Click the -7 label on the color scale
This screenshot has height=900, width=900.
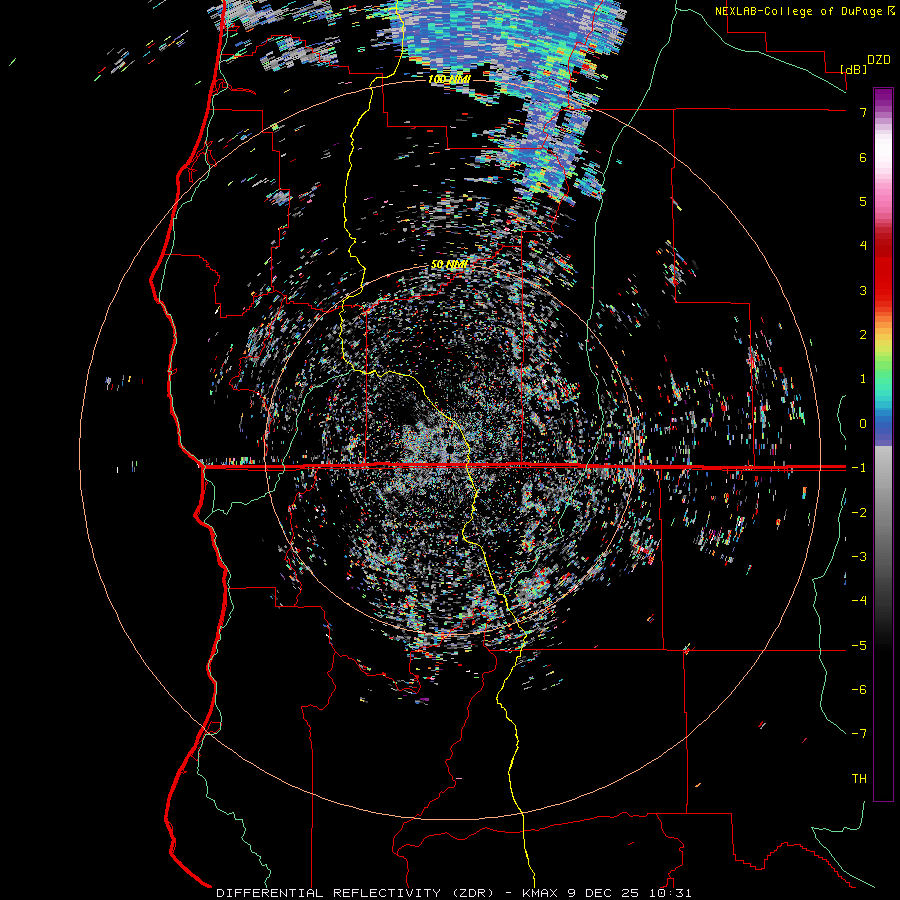[x=859, y=734]
